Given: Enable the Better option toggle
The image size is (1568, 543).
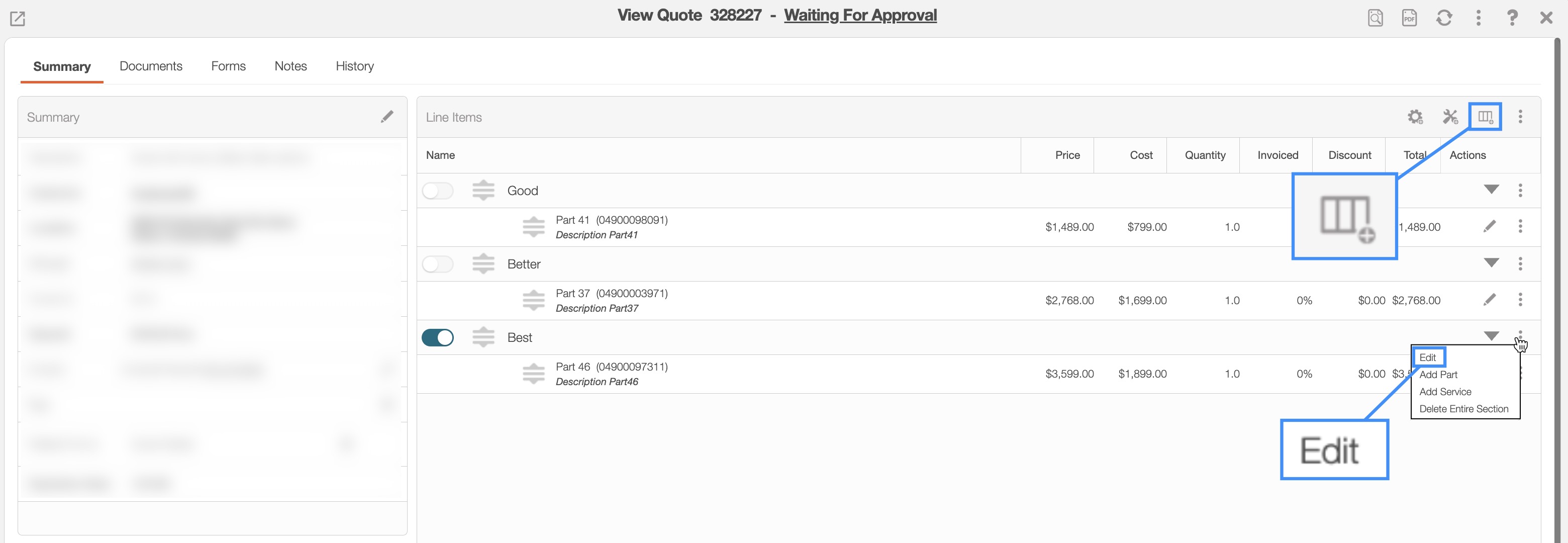Looking at the screenshot, I should [438, 264].
